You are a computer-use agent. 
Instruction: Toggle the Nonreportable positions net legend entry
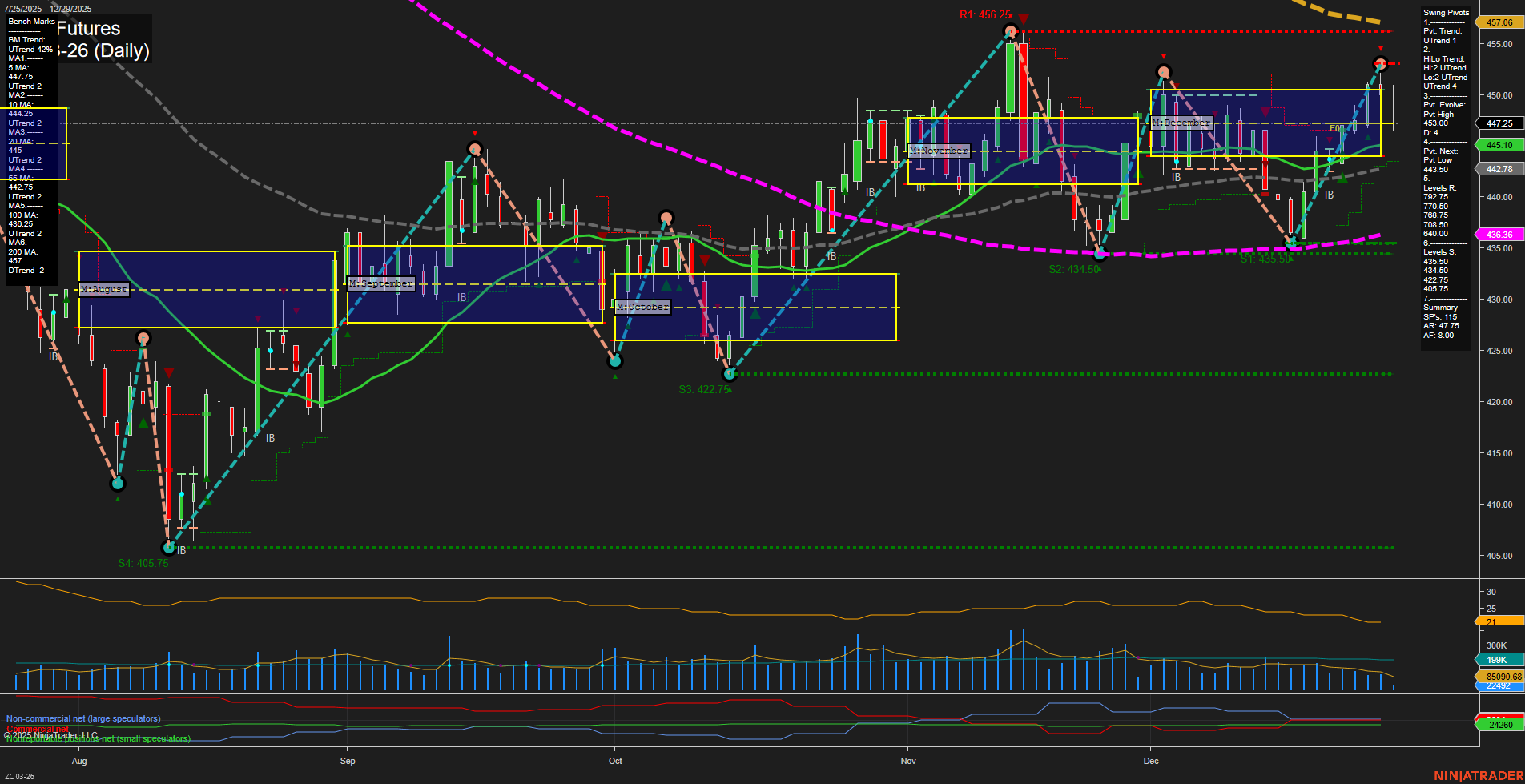pyautogui.click(x=98, y=739)
